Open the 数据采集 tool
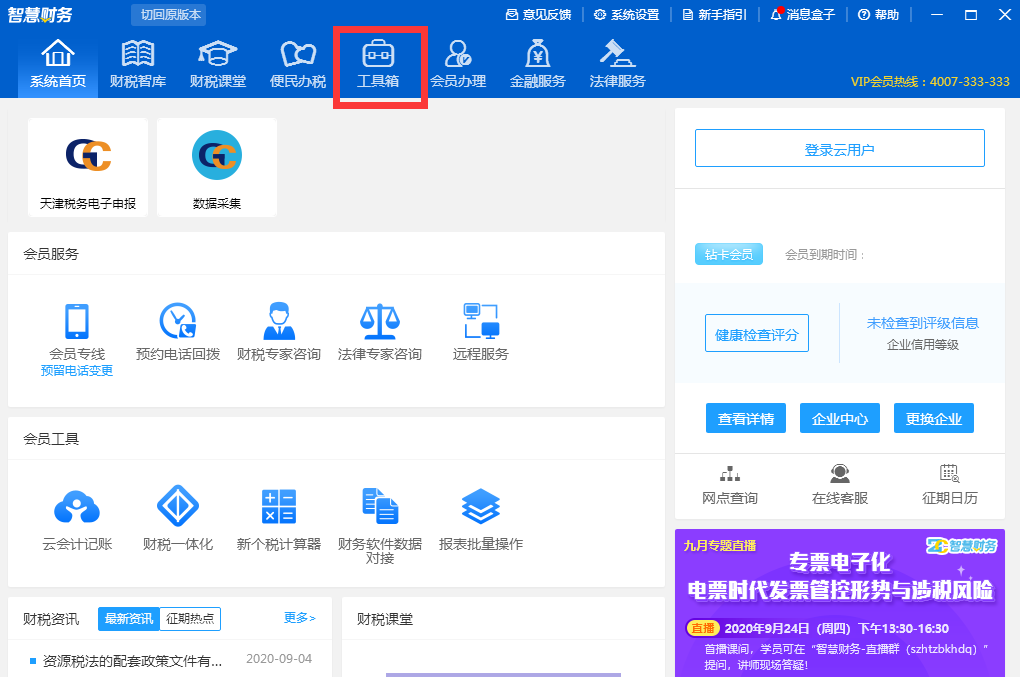The image size is (1020, 677). point(216,167)
